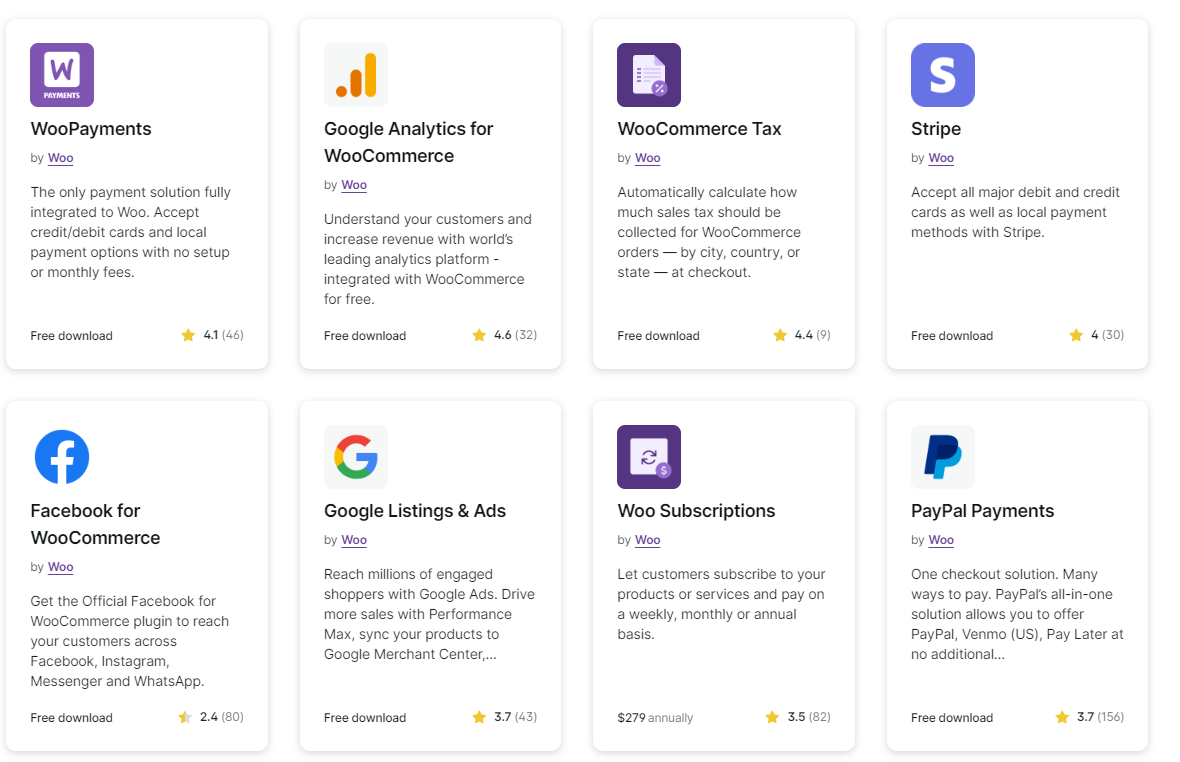Click Woo vendor link under Facebook for WooCommerce
Viewport: 1180px width, 762px height.
click(x=61, y=567)
